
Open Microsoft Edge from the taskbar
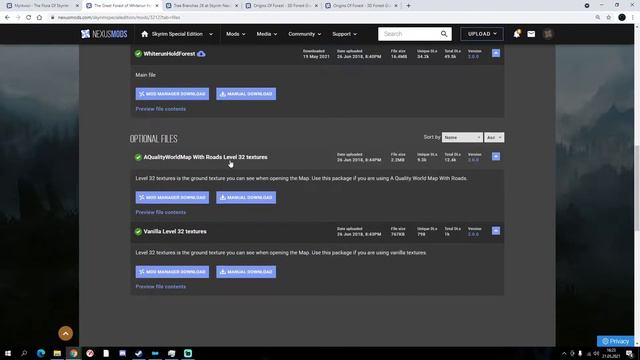coord(41,353)
